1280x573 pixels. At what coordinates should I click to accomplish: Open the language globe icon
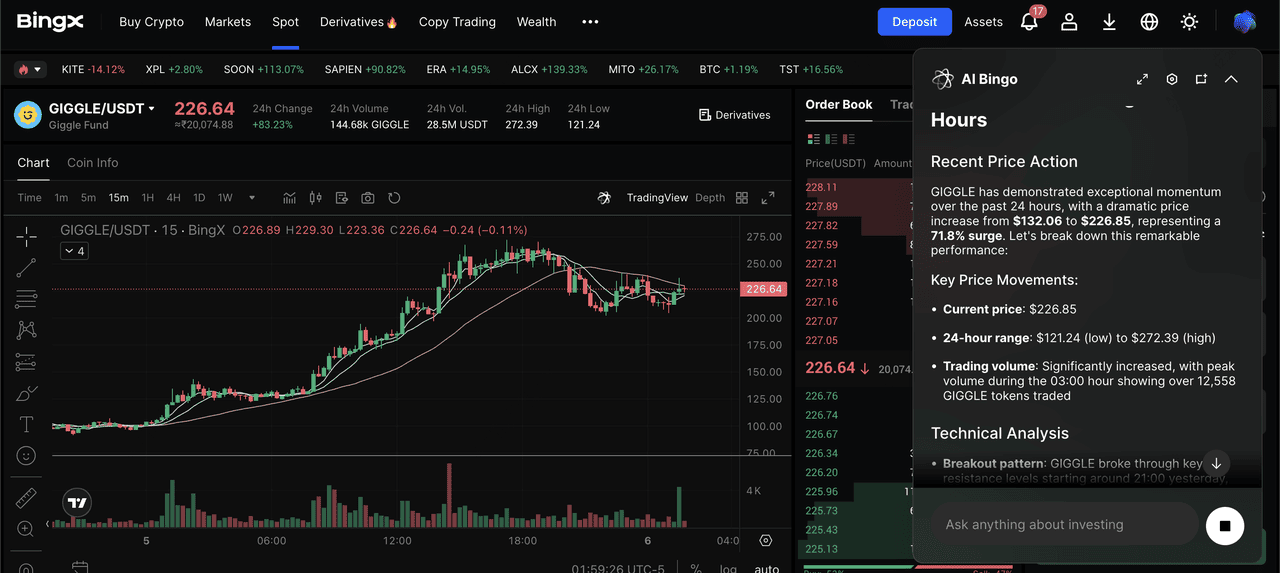pyautogui.click(x=1149, y=21)
